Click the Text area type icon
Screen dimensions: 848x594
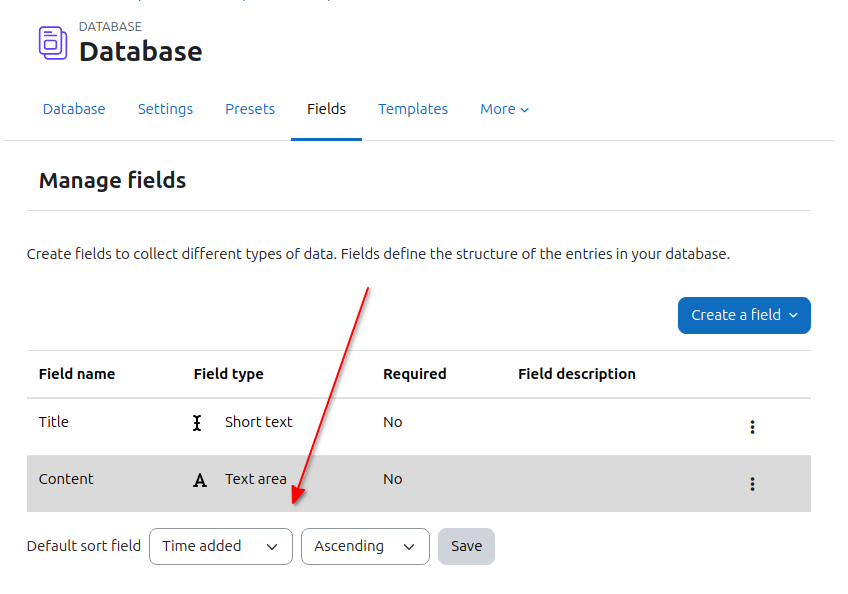[x=200, y=480]
